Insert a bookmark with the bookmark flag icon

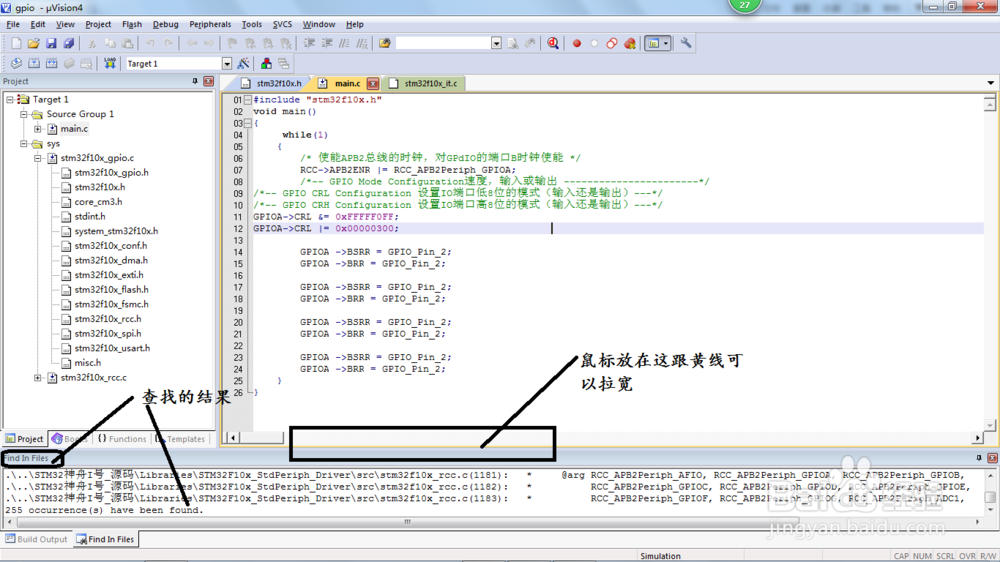[x=232, y=43]
